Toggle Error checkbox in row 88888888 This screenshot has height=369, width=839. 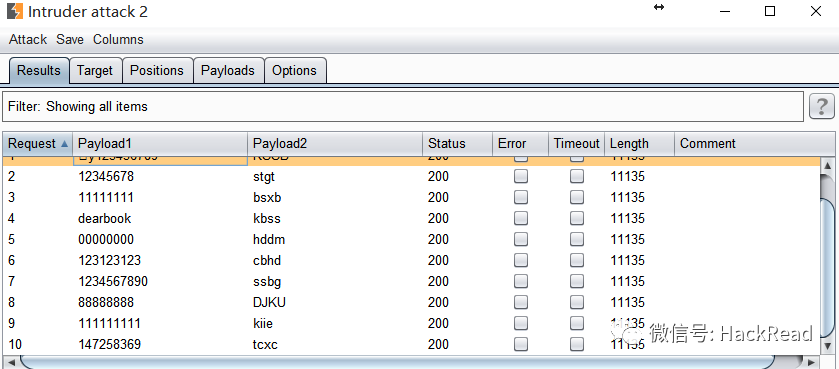click(521, 302)
